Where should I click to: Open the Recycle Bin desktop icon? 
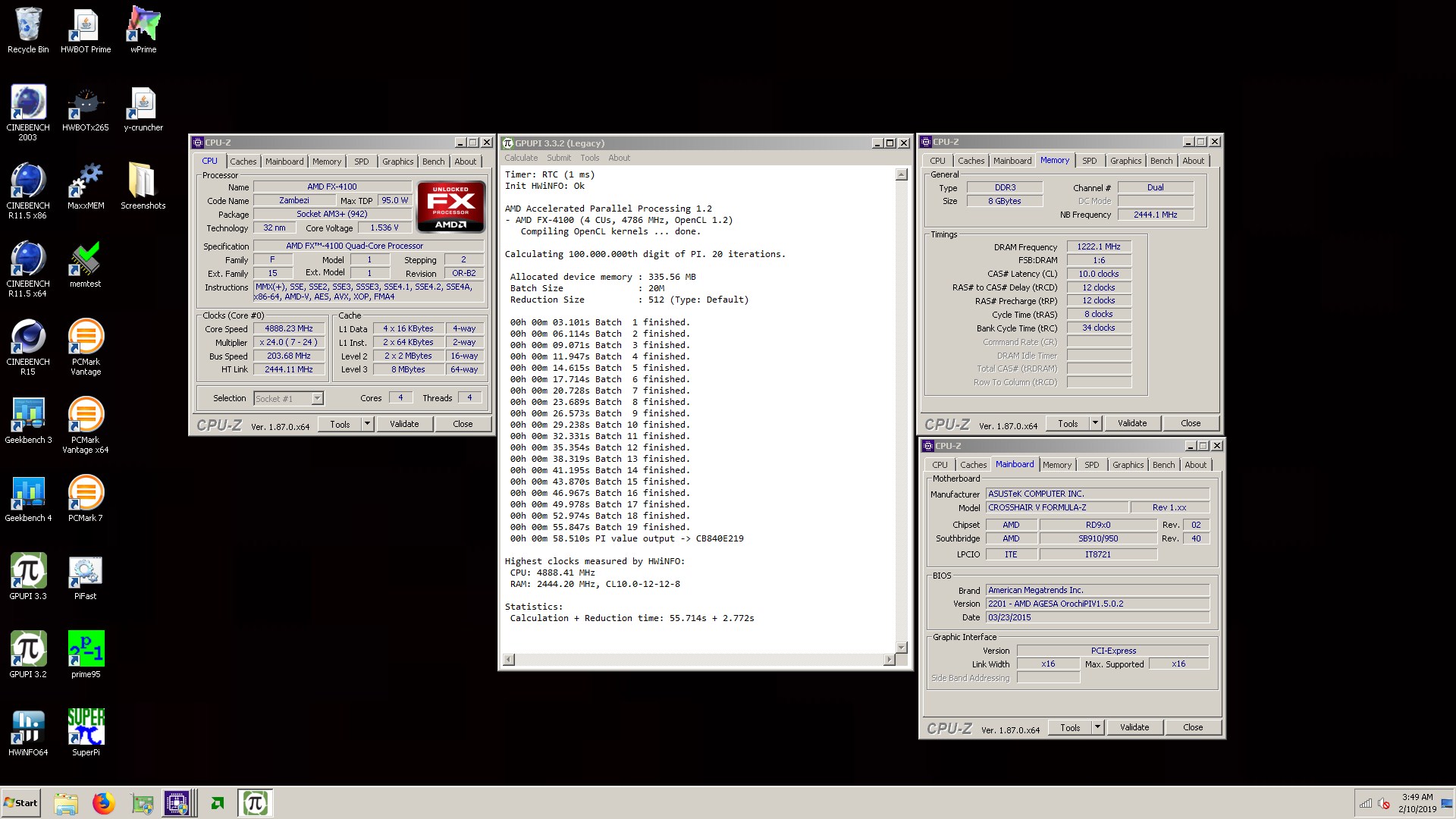pos(28,30)
